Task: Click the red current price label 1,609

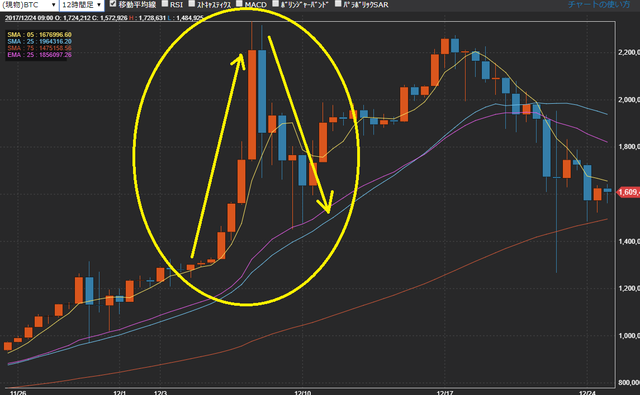Action: 628,192
